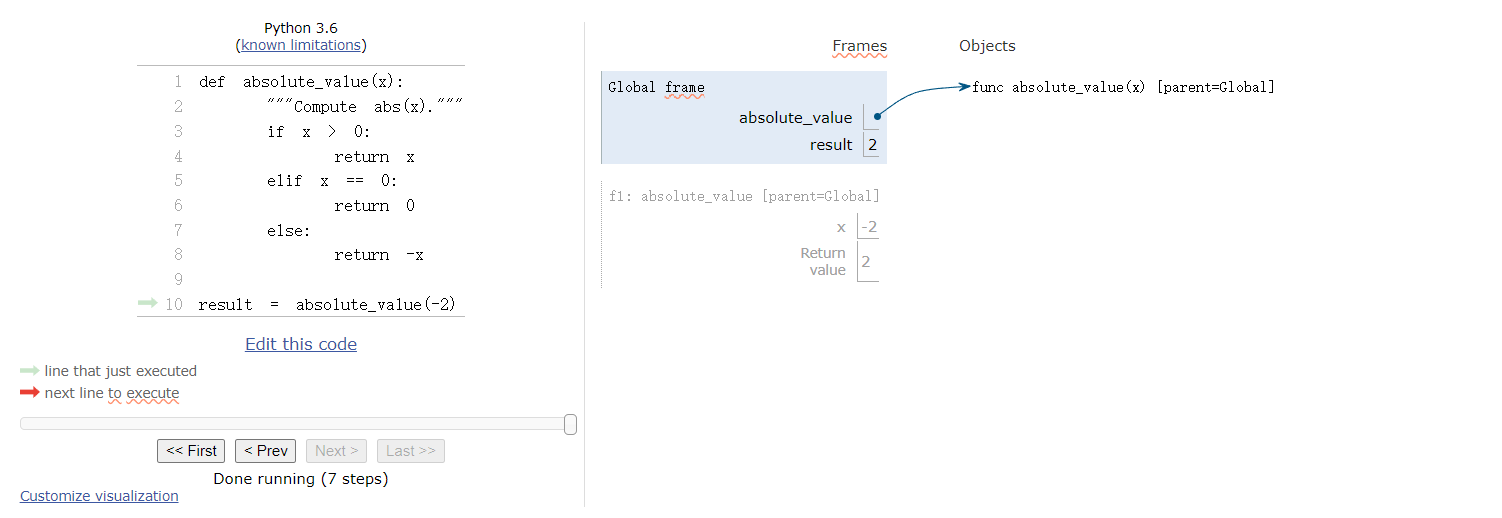
Task: Click code line 1 defining absolute_value
Action: coord(301,82)
